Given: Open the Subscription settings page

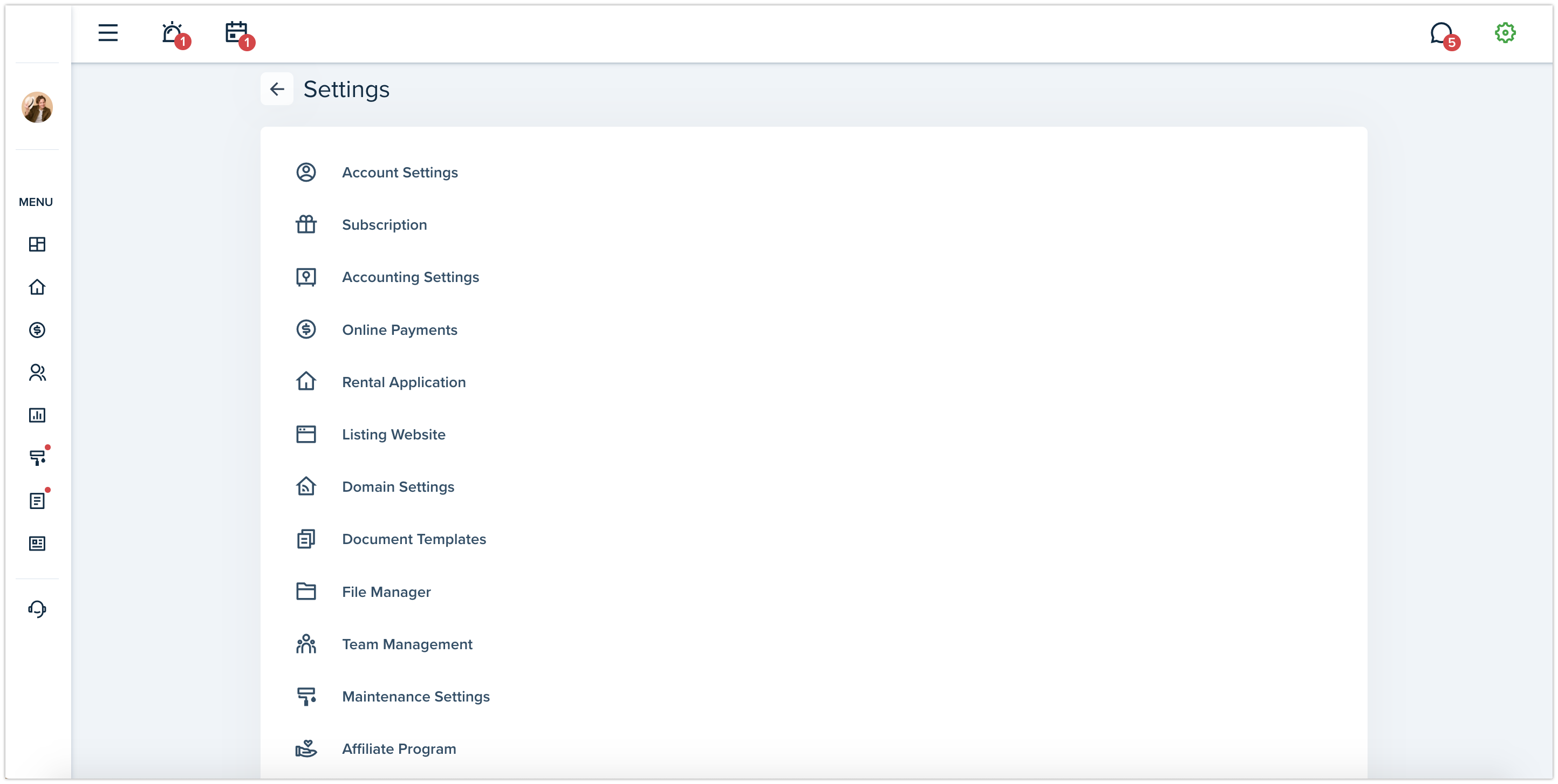Looking at the screenshot, I should 385,224.
